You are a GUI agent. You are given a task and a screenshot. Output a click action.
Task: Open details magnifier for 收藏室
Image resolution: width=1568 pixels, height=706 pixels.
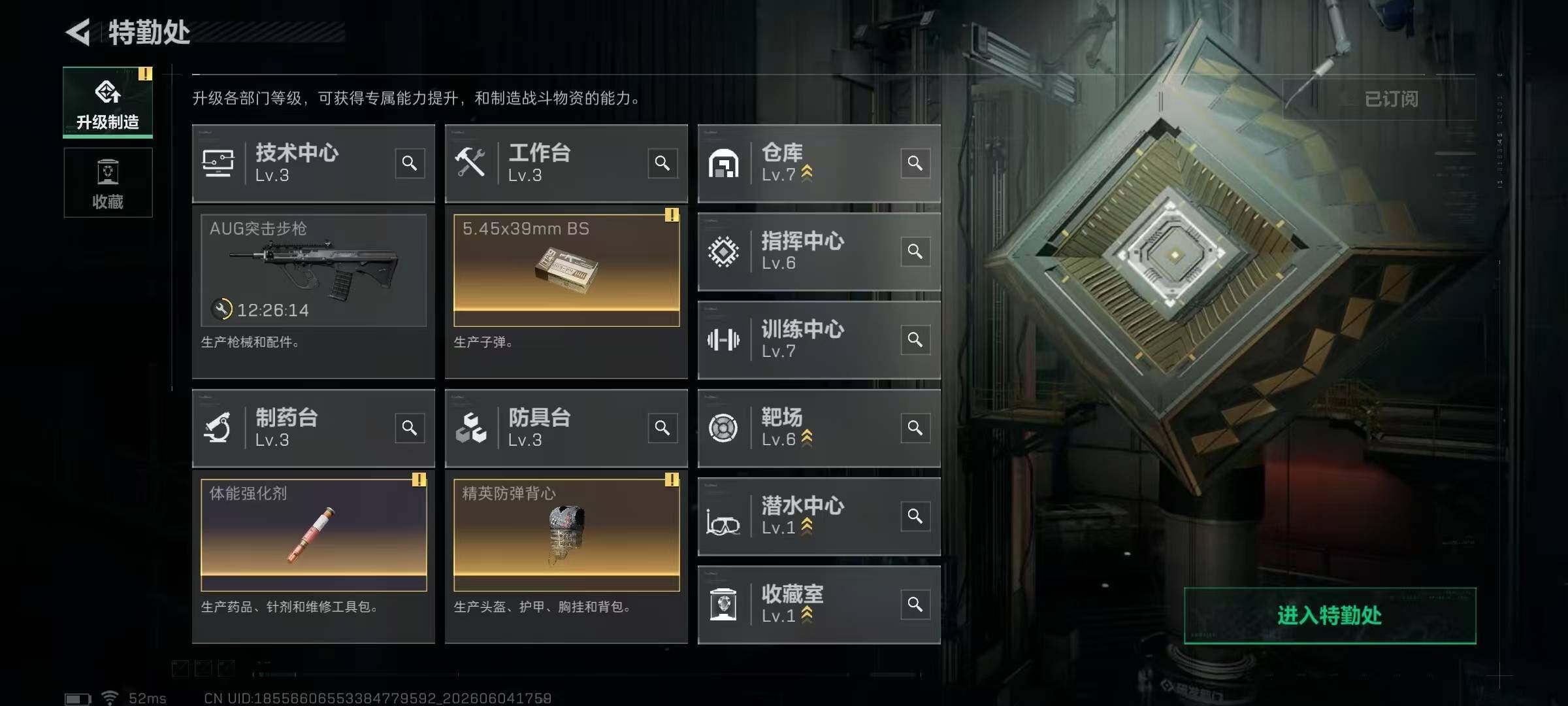pos(915,604)
